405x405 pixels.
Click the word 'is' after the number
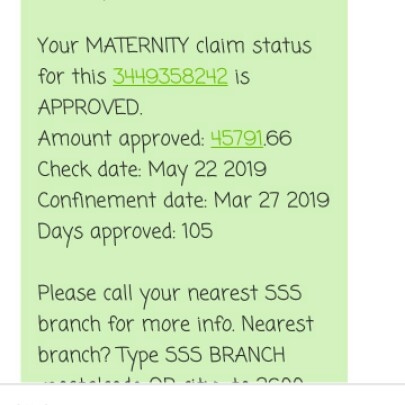(242, 77)
